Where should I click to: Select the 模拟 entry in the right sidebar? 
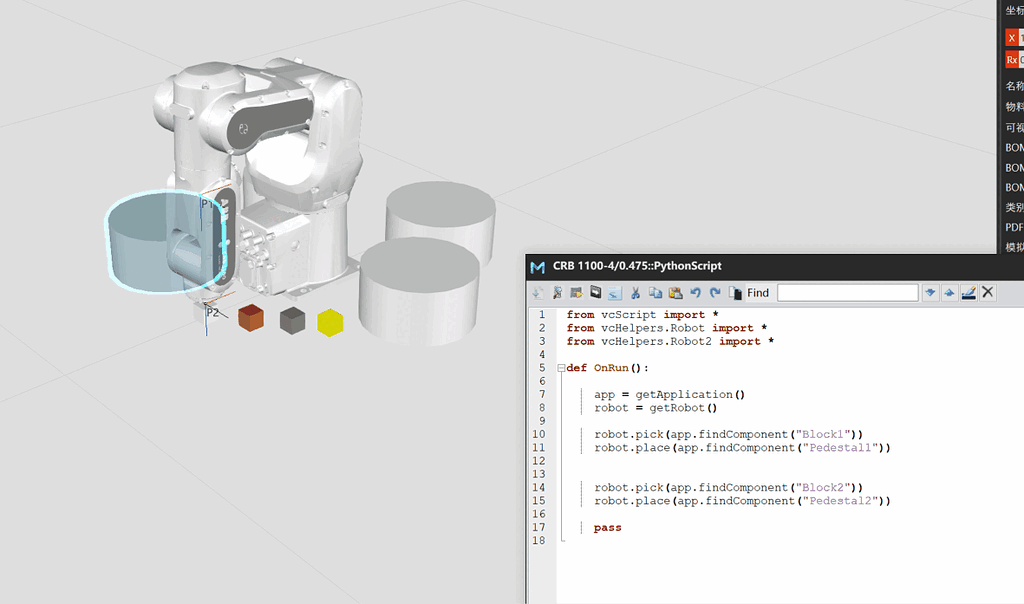click(x=1012, y=246)
